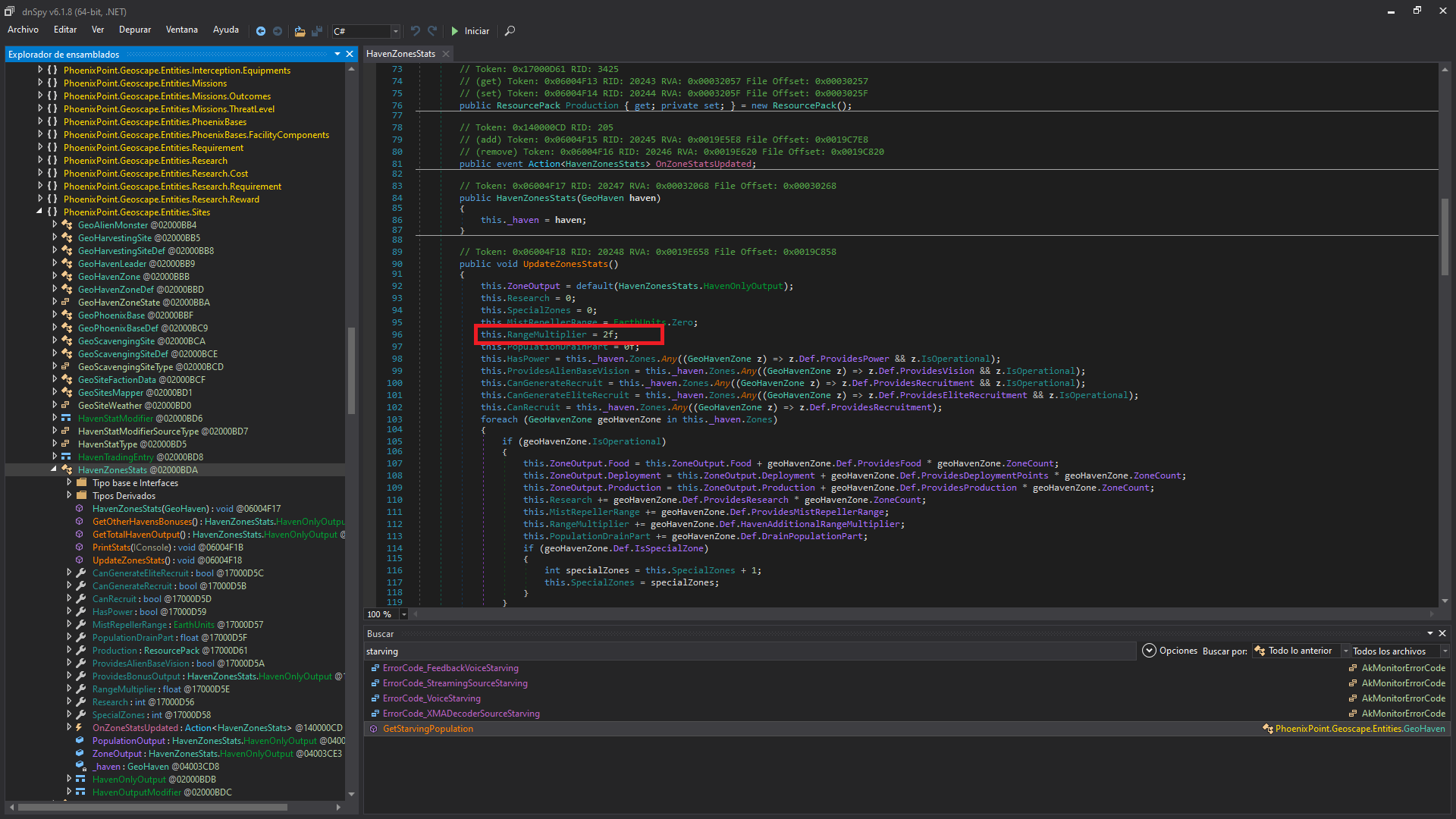Click the namespace braces icon for PhoenixPoint.Geoscape.Entities.Research
The width and height of the screenshot is (1456, 819).
(x=52, y=161)
